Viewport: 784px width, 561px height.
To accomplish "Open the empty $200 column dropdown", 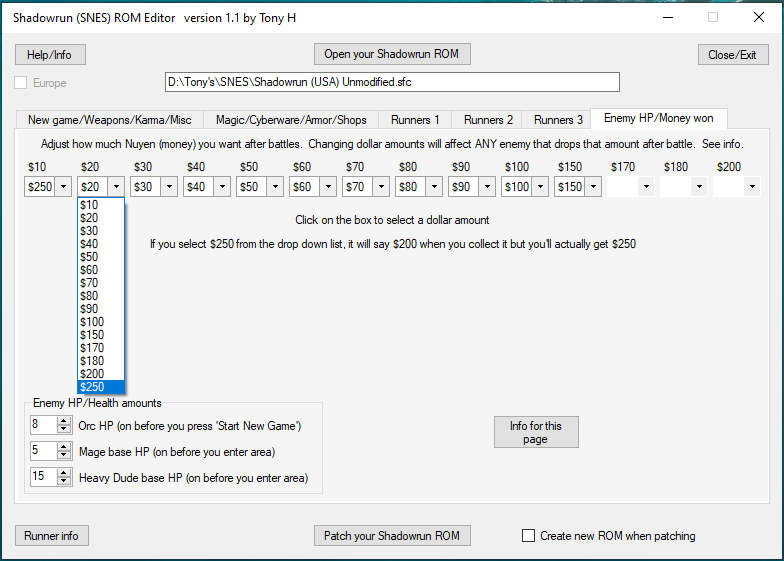I will point(752,187).
